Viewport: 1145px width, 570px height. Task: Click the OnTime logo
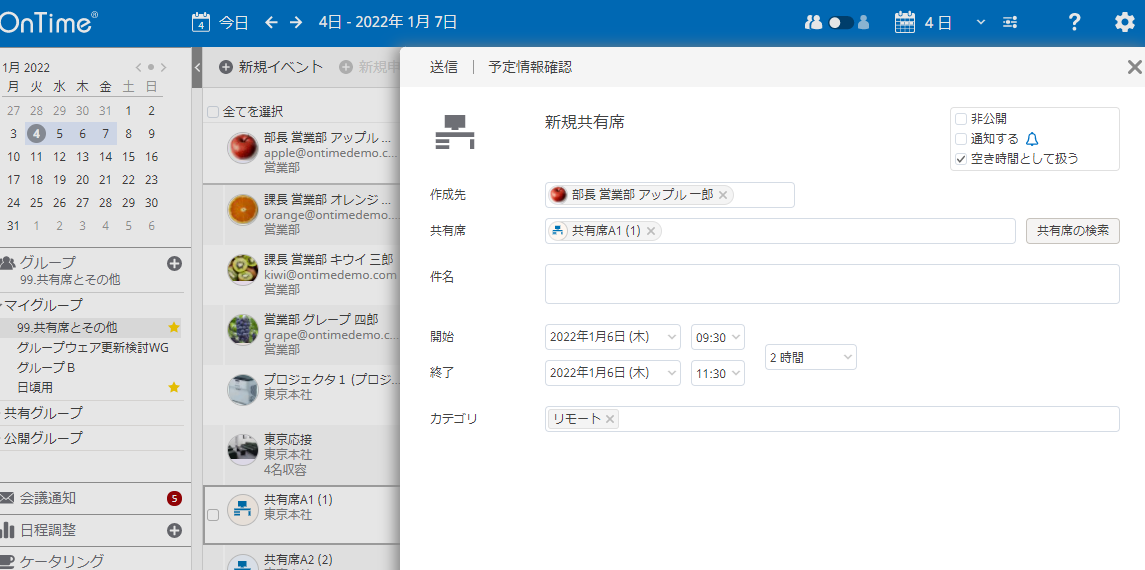(47, 23)
